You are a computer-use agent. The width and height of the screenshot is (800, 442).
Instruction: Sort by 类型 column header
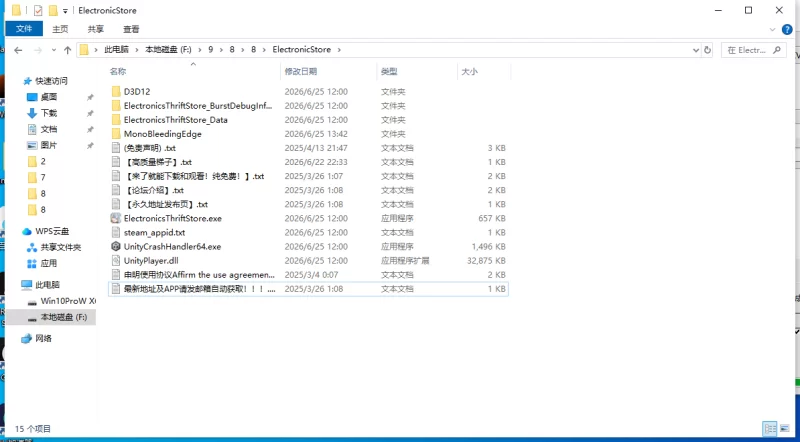click(x=417, y=71)
